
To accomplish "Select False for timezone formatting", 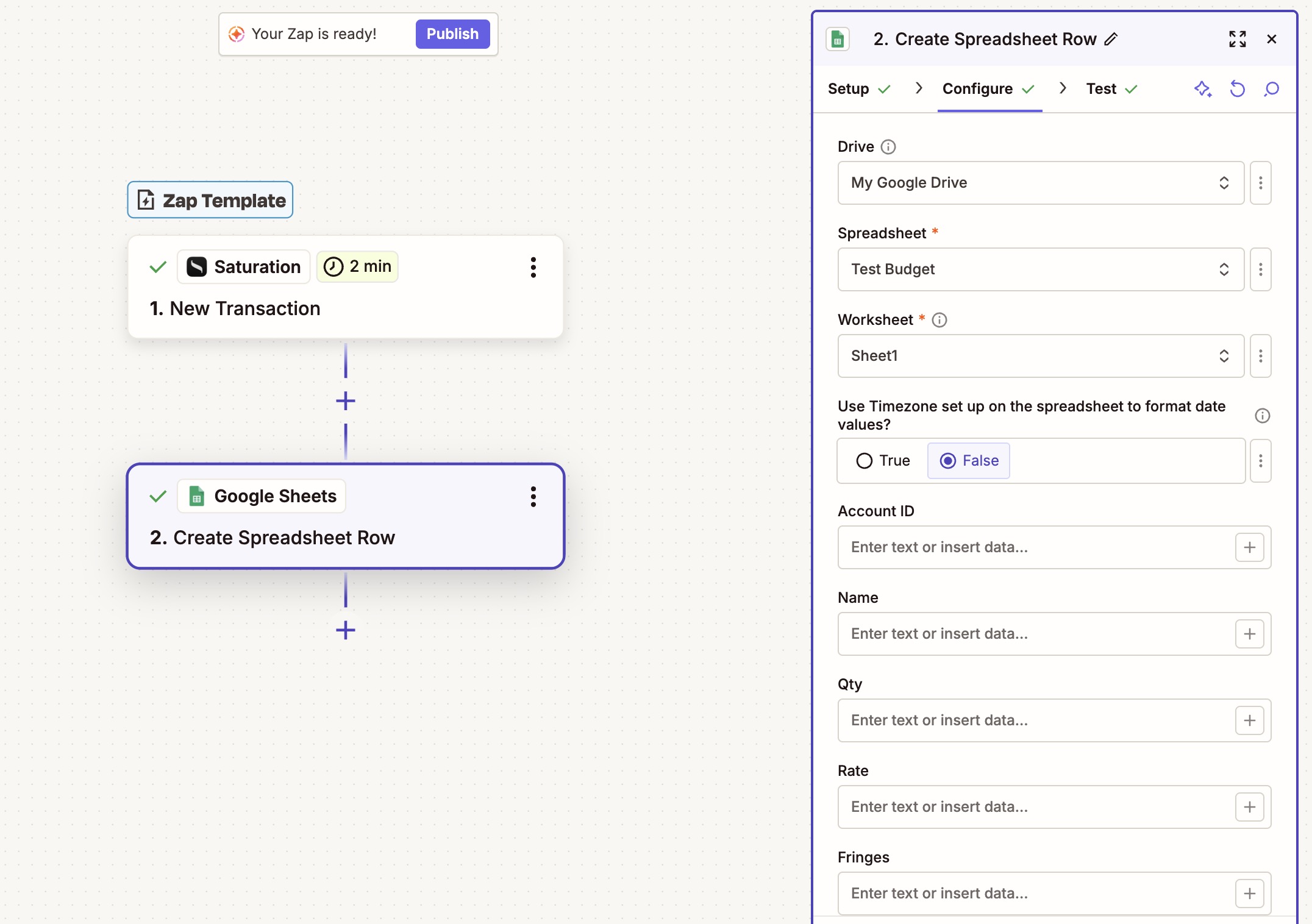I will 969,461.
